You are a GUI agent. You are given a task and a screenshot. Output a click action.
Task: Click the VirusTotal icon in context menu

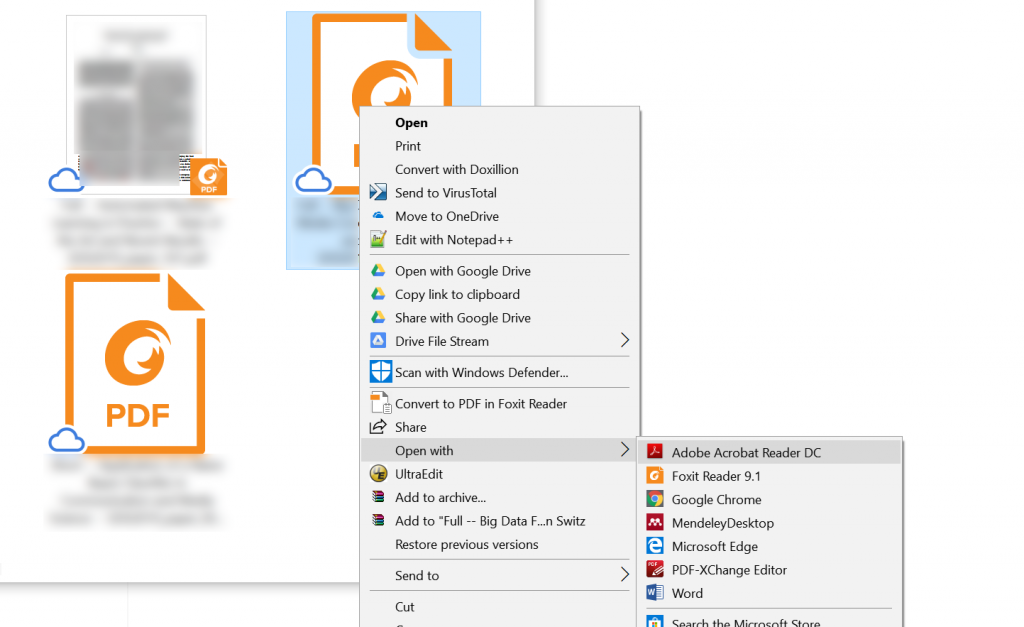coord(378,192)
